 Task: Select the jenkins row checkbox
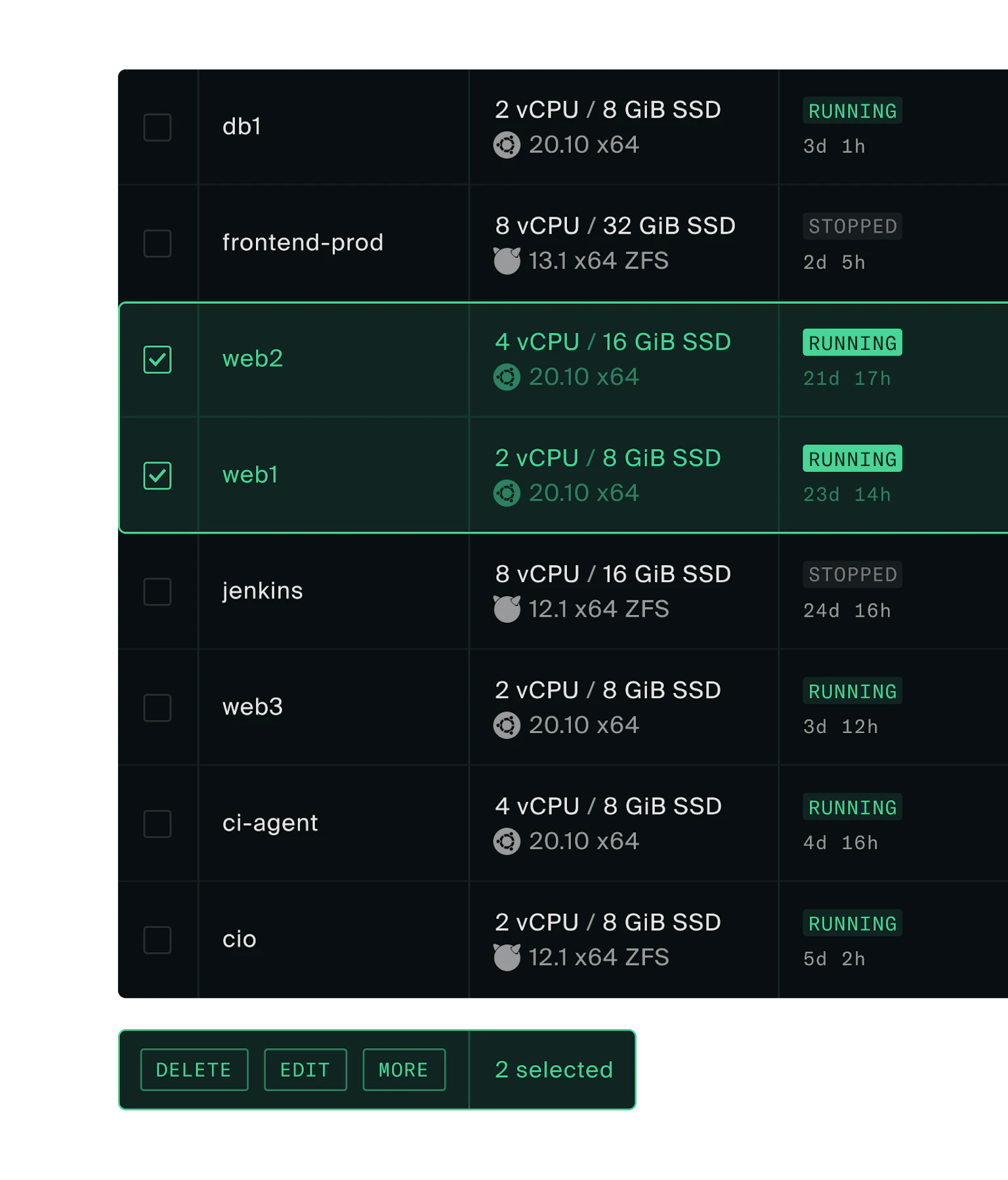pyautogui.click(x=157, y=592)
